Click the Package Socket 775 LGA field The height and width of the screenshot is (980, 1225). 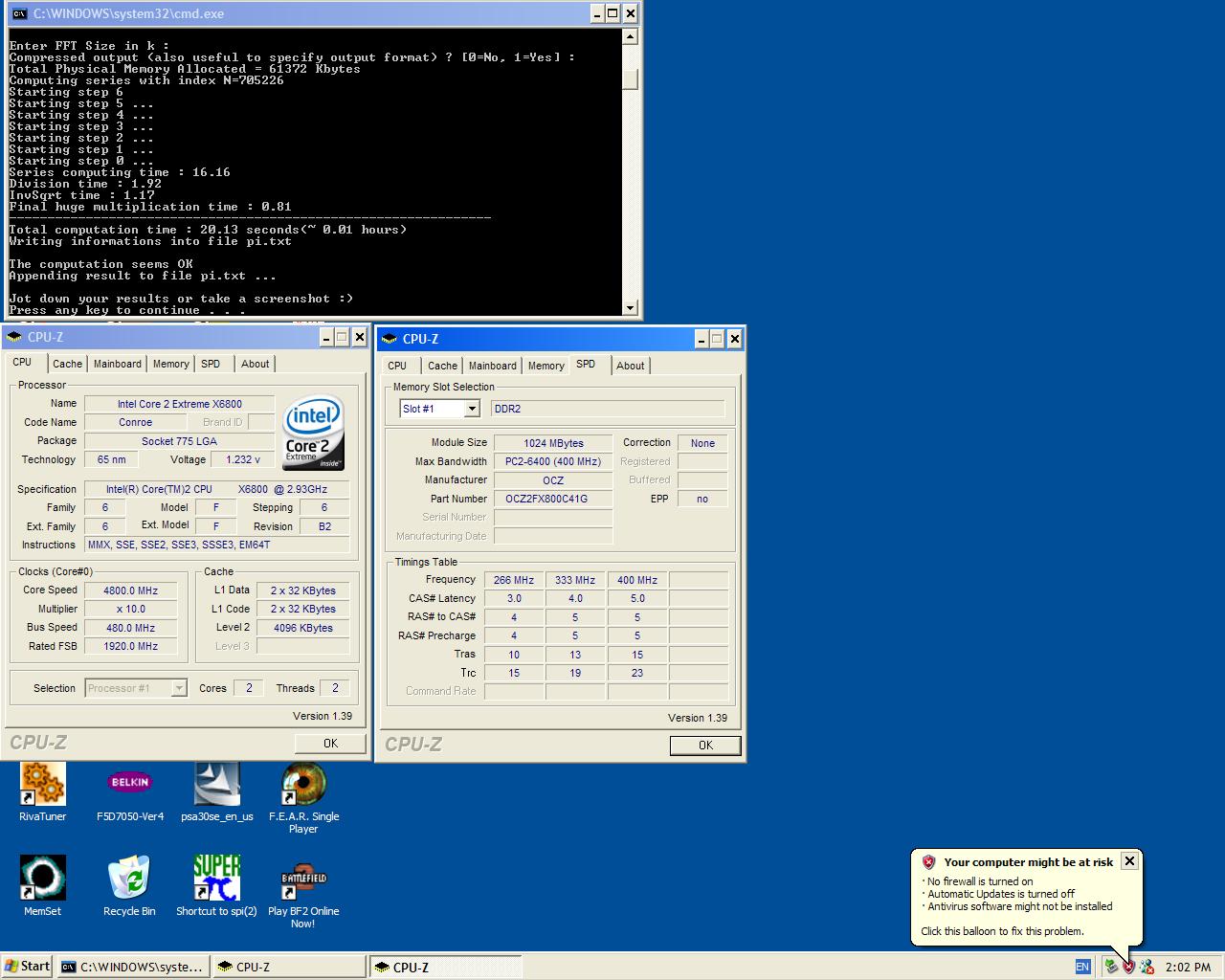click(x=180, y=441)
